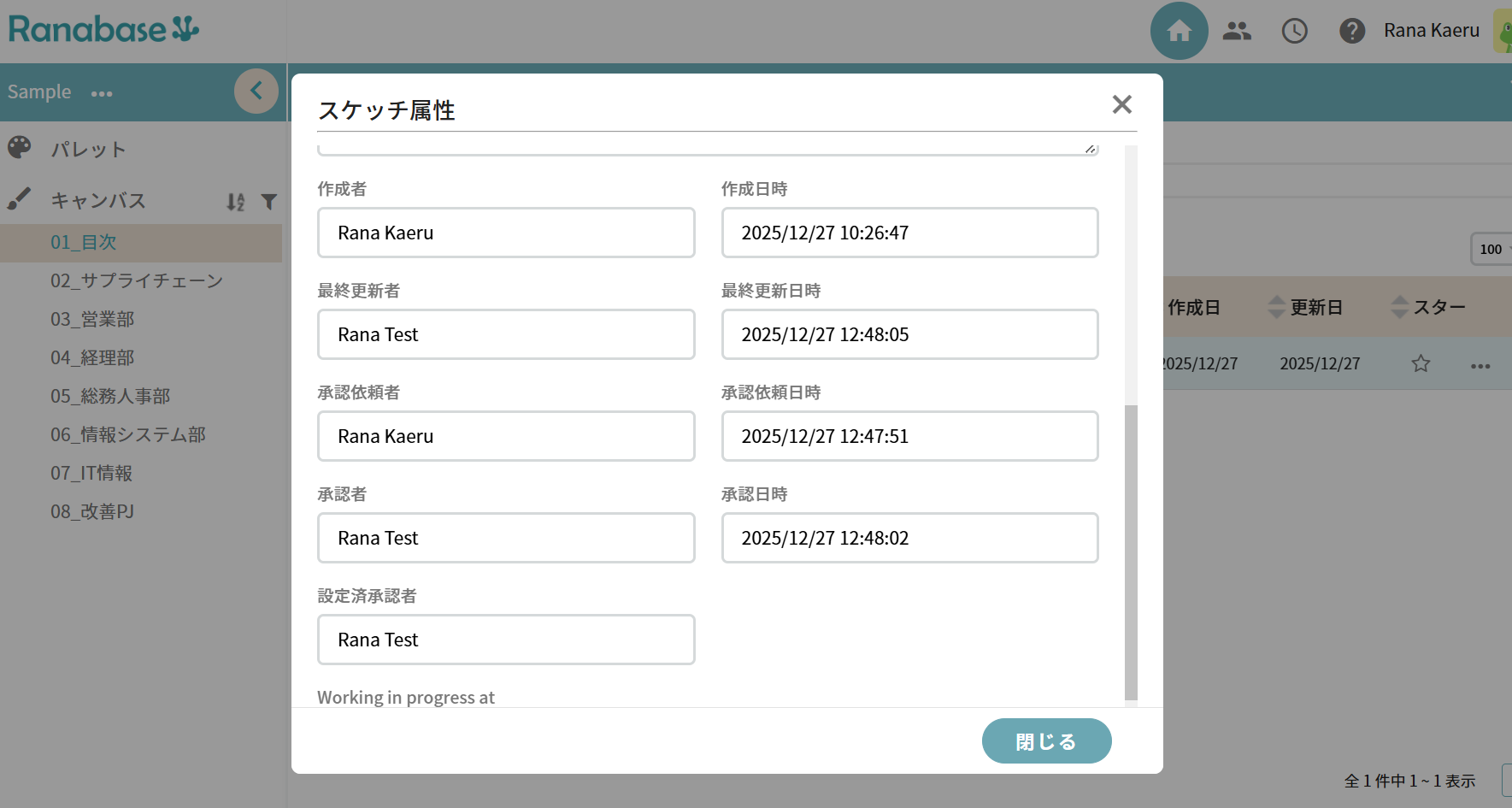Click the home icon in header
The height and width of the screenshot is (808, 1512).
pos(1179,32)
